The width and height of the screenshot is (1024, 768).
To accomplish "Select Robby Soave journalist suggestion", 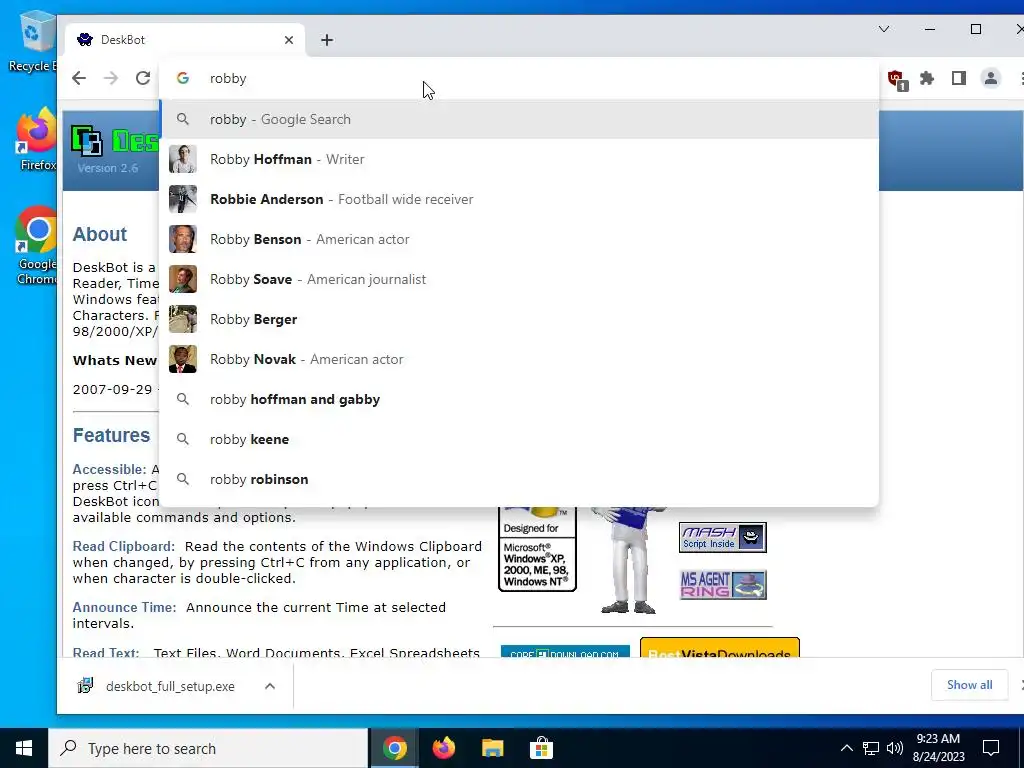I will tap(519, 279).
